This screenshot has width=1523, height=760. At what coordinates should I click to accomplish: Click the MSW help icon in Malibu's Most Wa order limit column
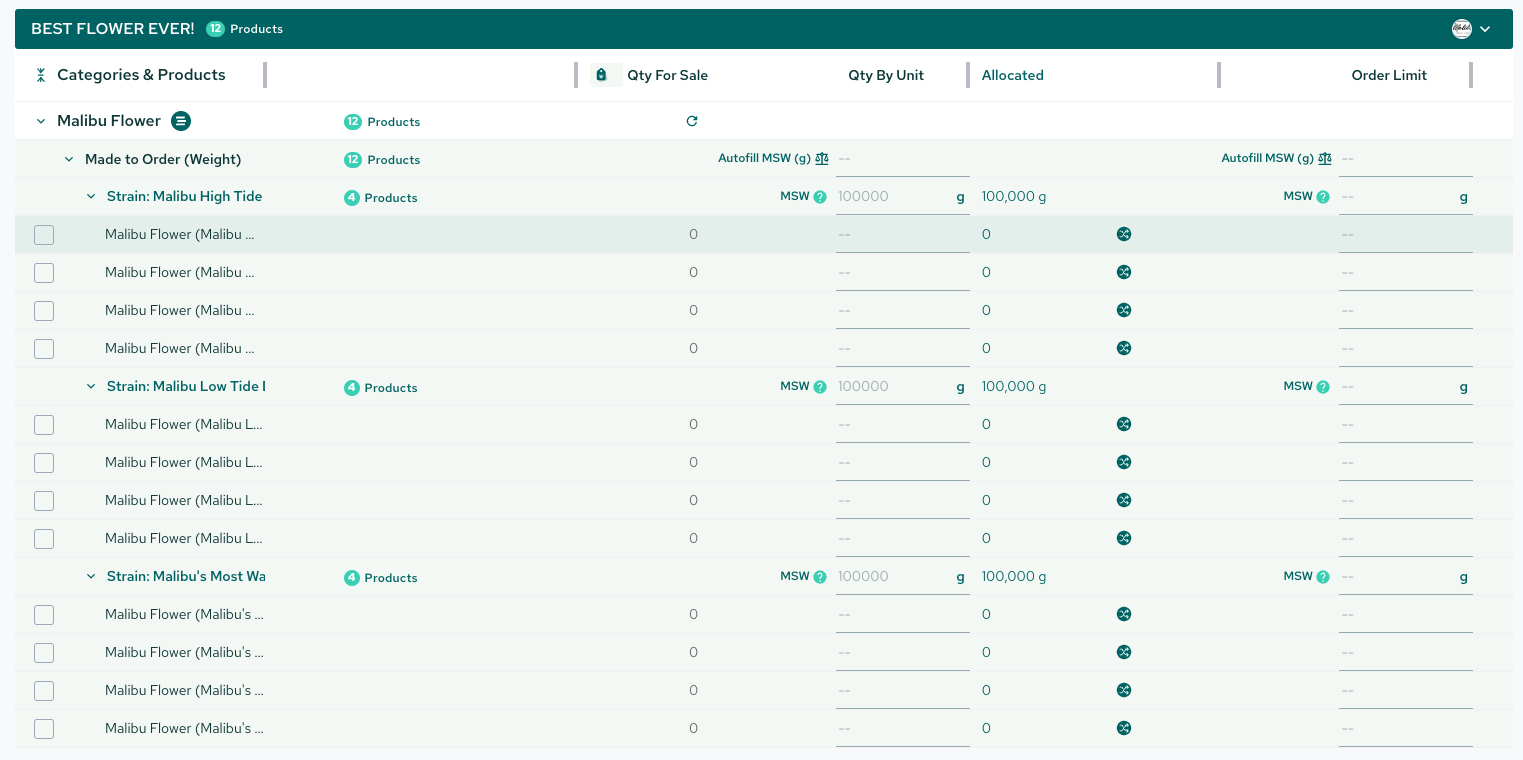pos(1323,577)
